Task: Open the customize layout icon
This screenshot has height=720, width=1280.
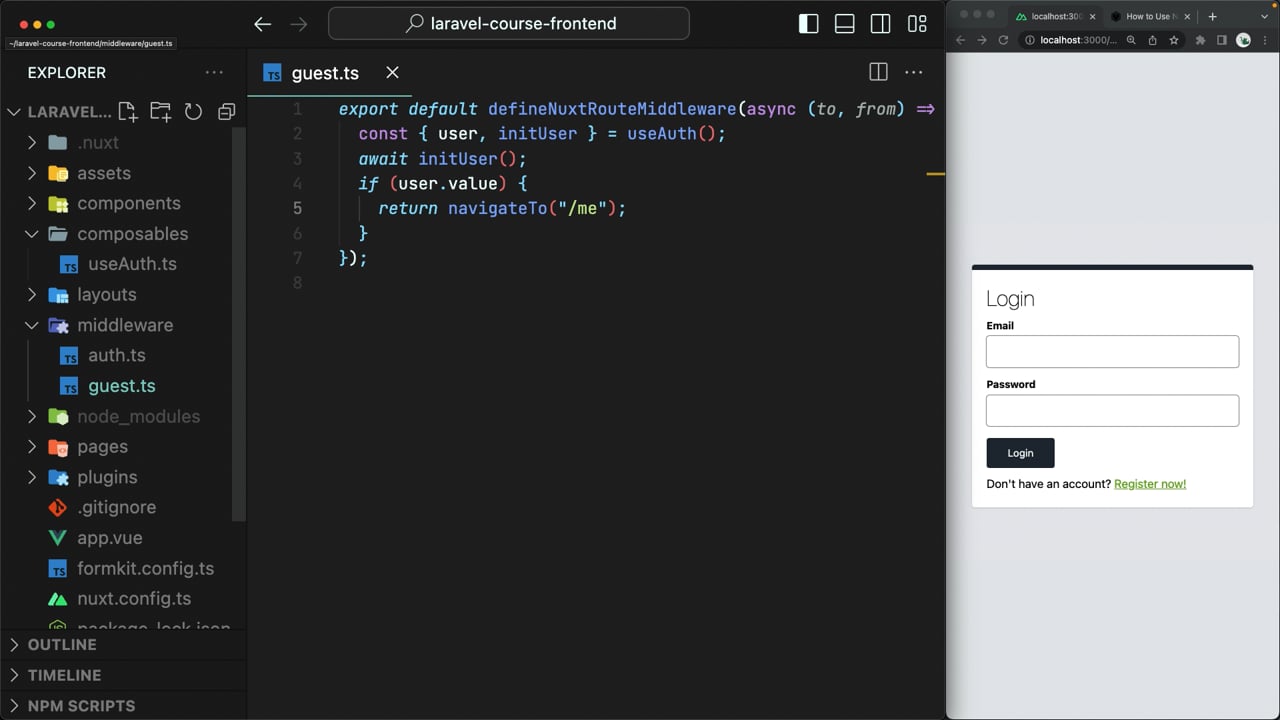Action: (917, 24)
